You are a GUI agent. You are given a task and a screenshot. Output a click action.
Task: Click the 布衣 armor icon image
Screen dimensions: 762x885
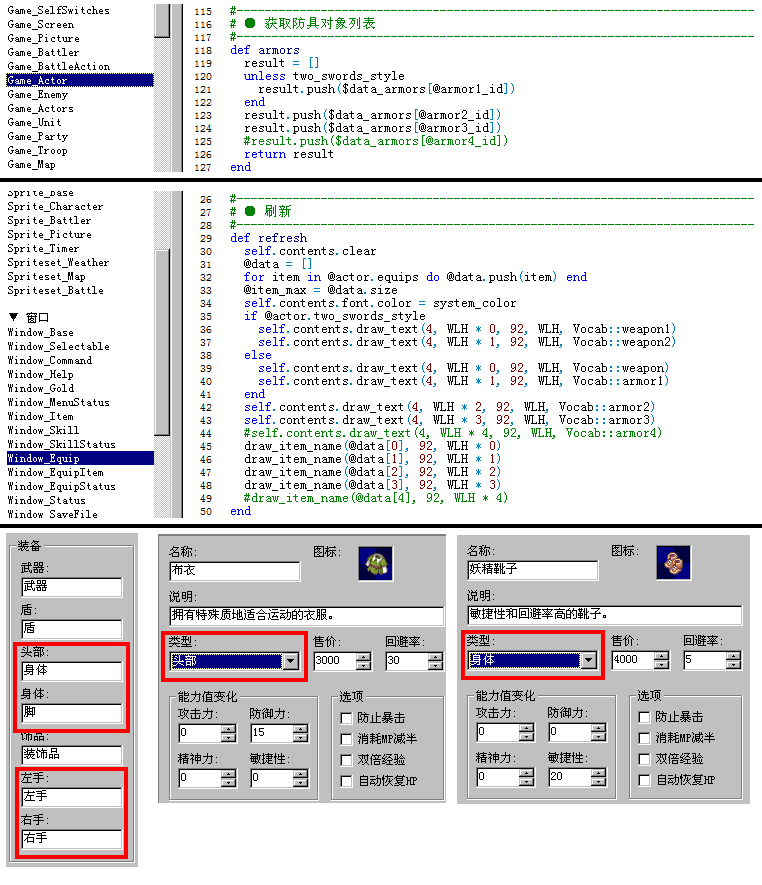(375, 563)
